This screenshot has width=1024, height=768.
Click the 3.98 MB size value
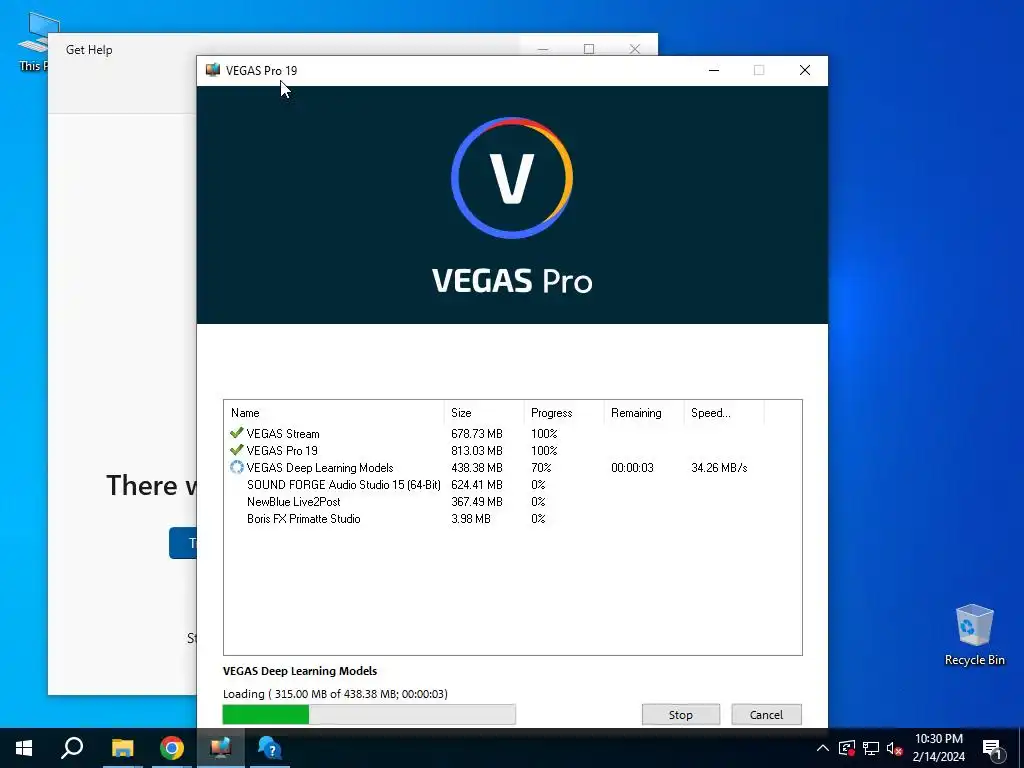[470, 519]
